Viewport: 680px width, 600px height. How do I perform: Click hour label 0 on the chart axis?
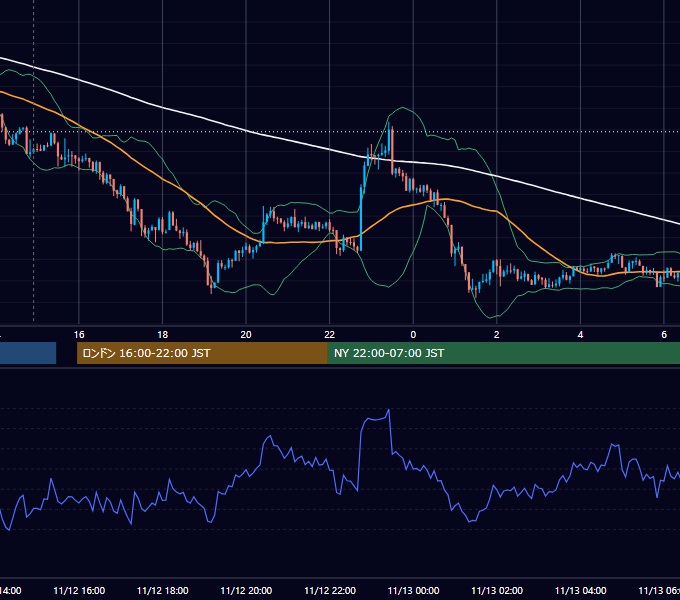(413, 335)
